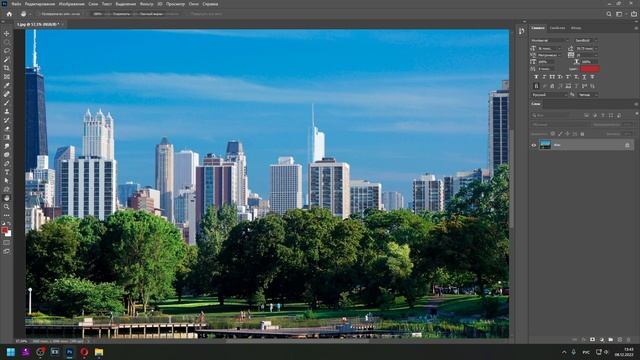Image resolution: width=640 pixels, height=360 pixels.
Task: Open the Фильтр menu
Action: pyautogui.click(x=146, y=4)
